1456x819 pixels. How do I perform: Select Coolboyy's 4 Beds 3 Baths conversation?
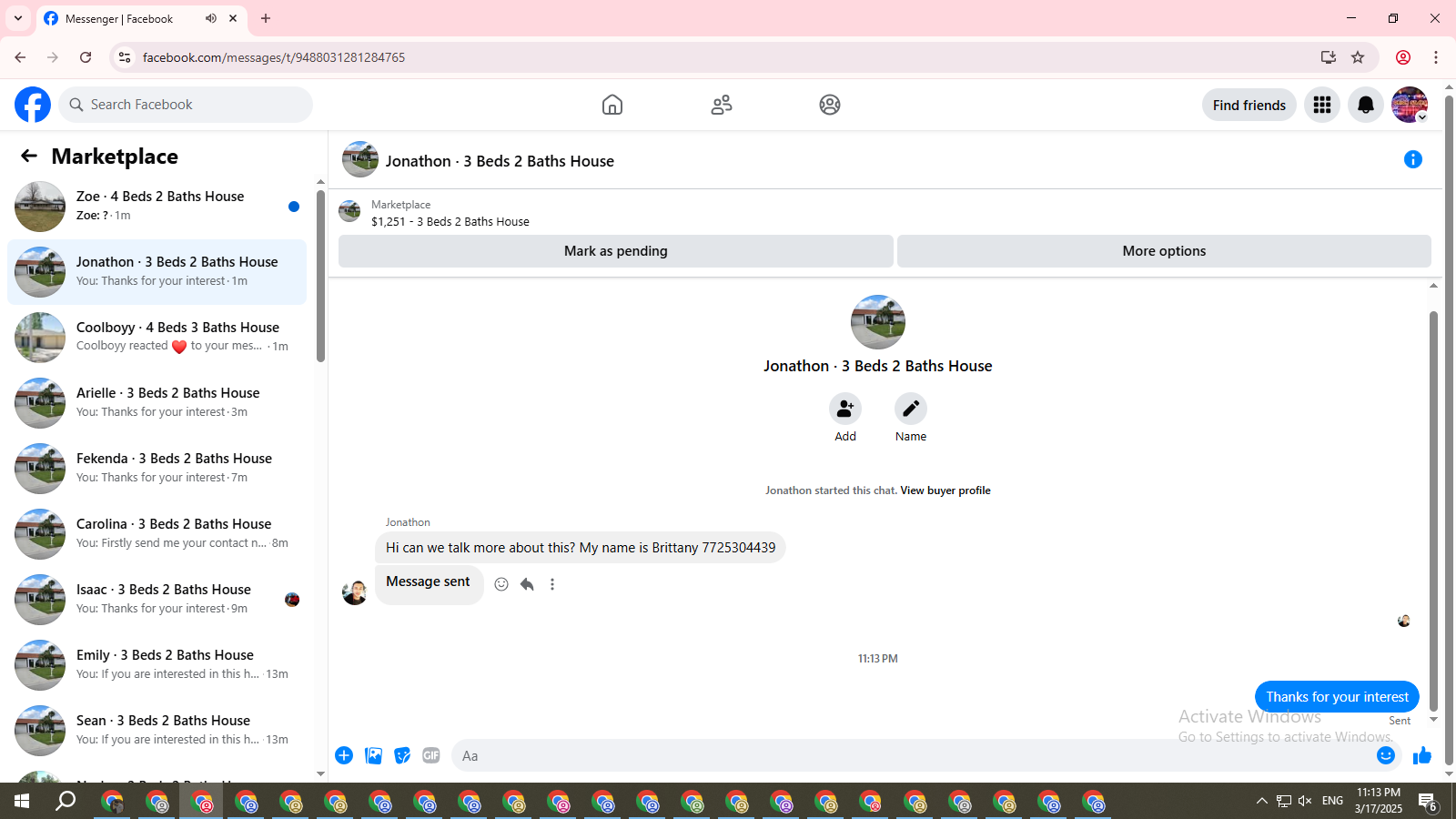(157, 338)
